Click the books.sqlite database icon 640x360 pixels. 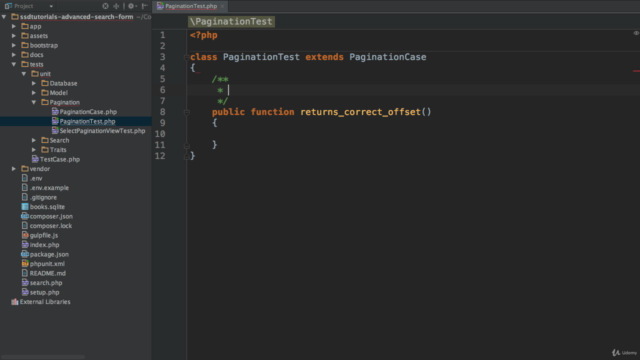(x=25, y=207)
